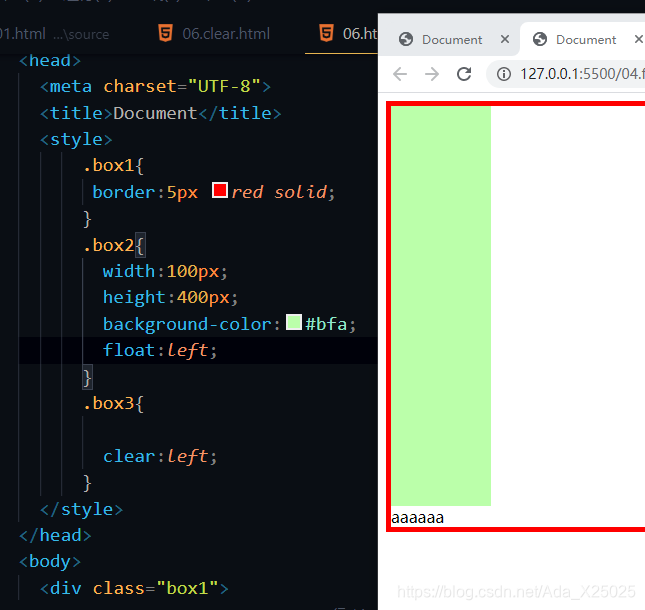Viewport: 645px width, 610px height.
Task: Click the closing head tag
Action: coord(55,536)
